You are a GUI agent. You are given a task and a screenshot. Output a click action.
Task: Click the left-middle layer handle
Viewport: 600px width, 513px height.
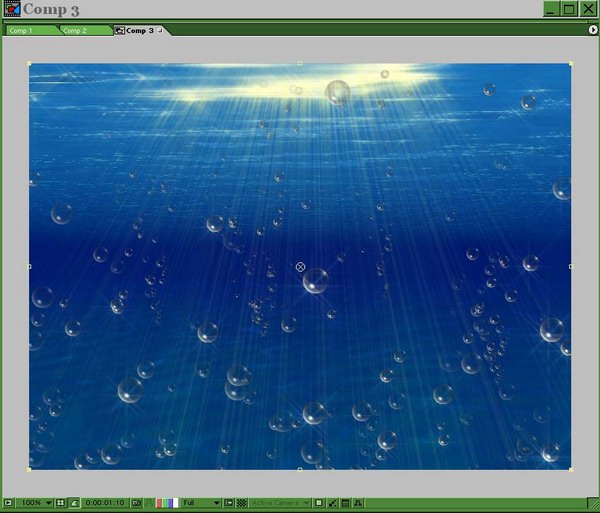coord(29,266)
